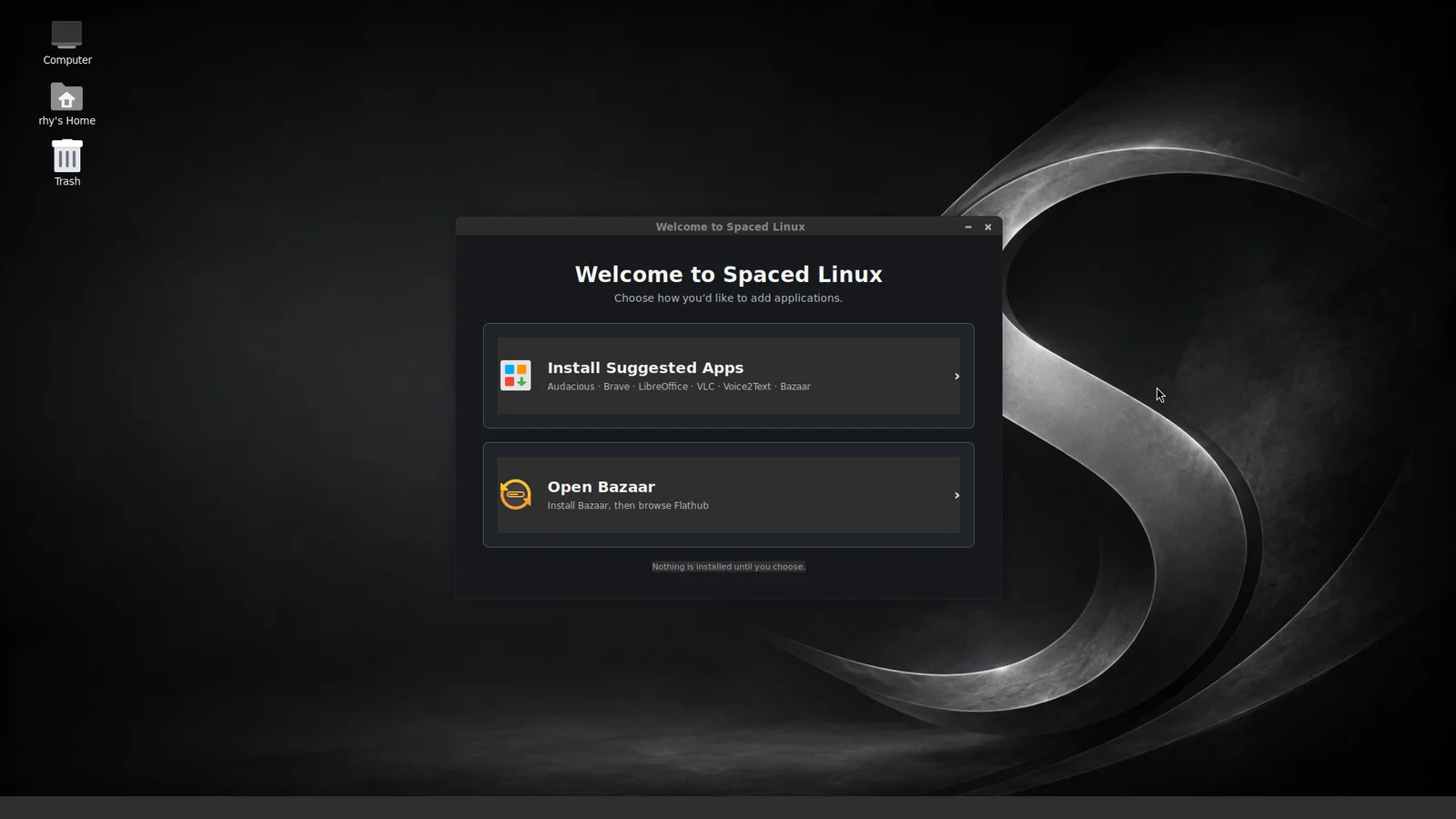Click the 'Welcome to Spaced Linux' title bar text
Image resolution: width=1456 pixels, height=819 pixels.
tap(731, 227)
